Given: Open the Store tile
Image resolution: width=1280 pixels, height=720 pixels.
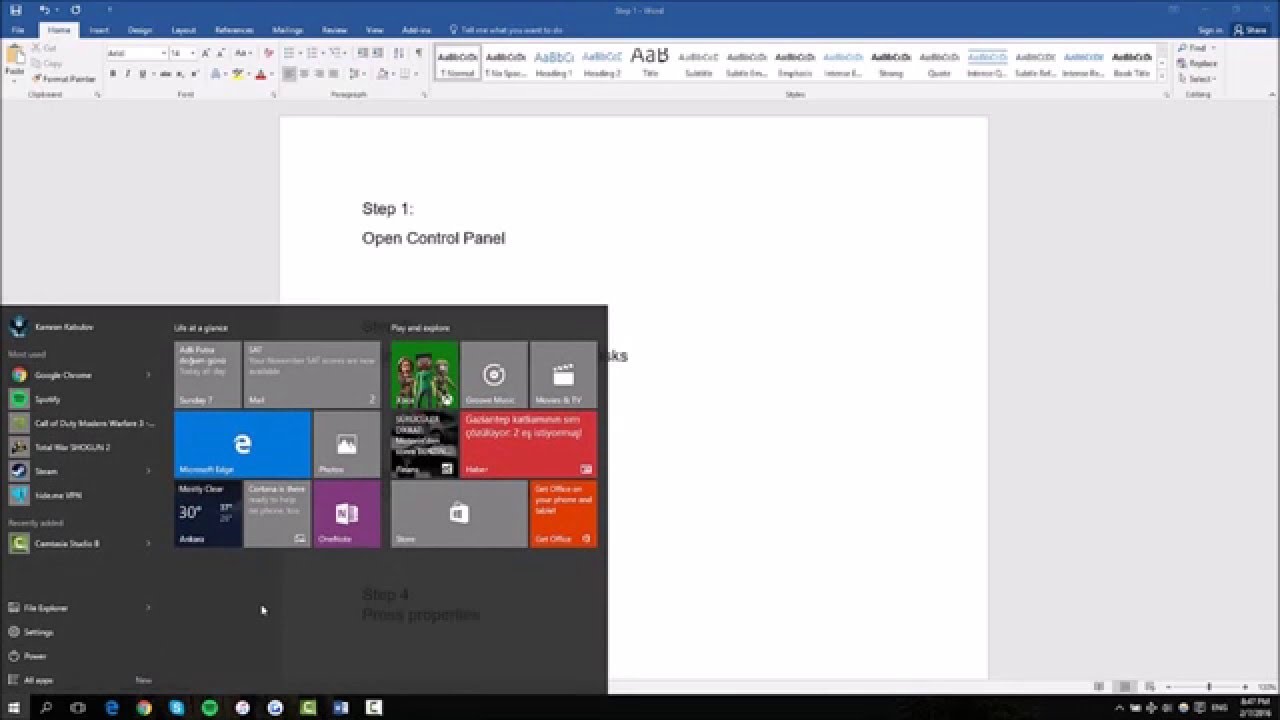Looking at the screenshot, I should coord(459,513).
